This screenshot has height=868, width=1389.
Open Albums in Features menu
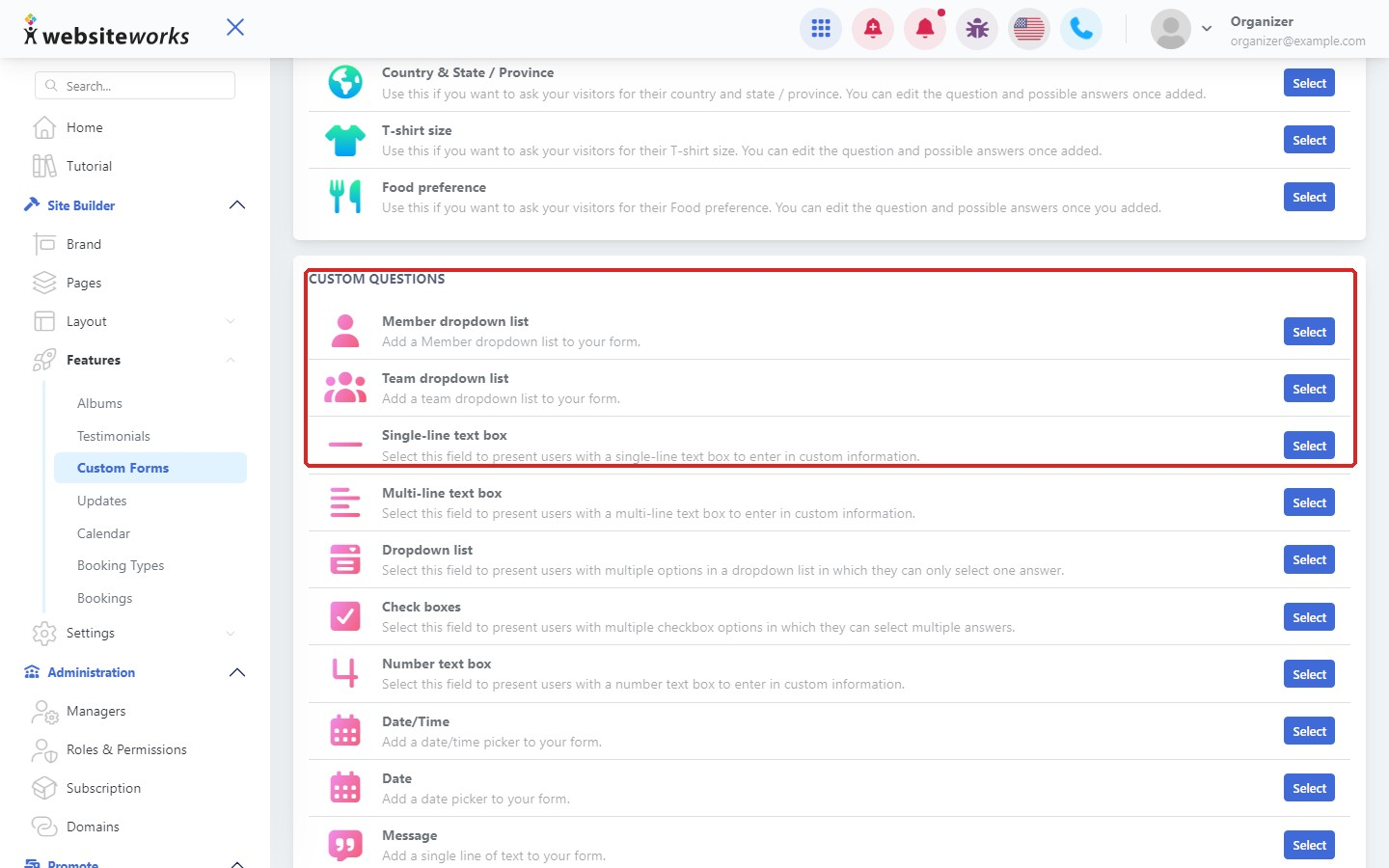[99, 403]
